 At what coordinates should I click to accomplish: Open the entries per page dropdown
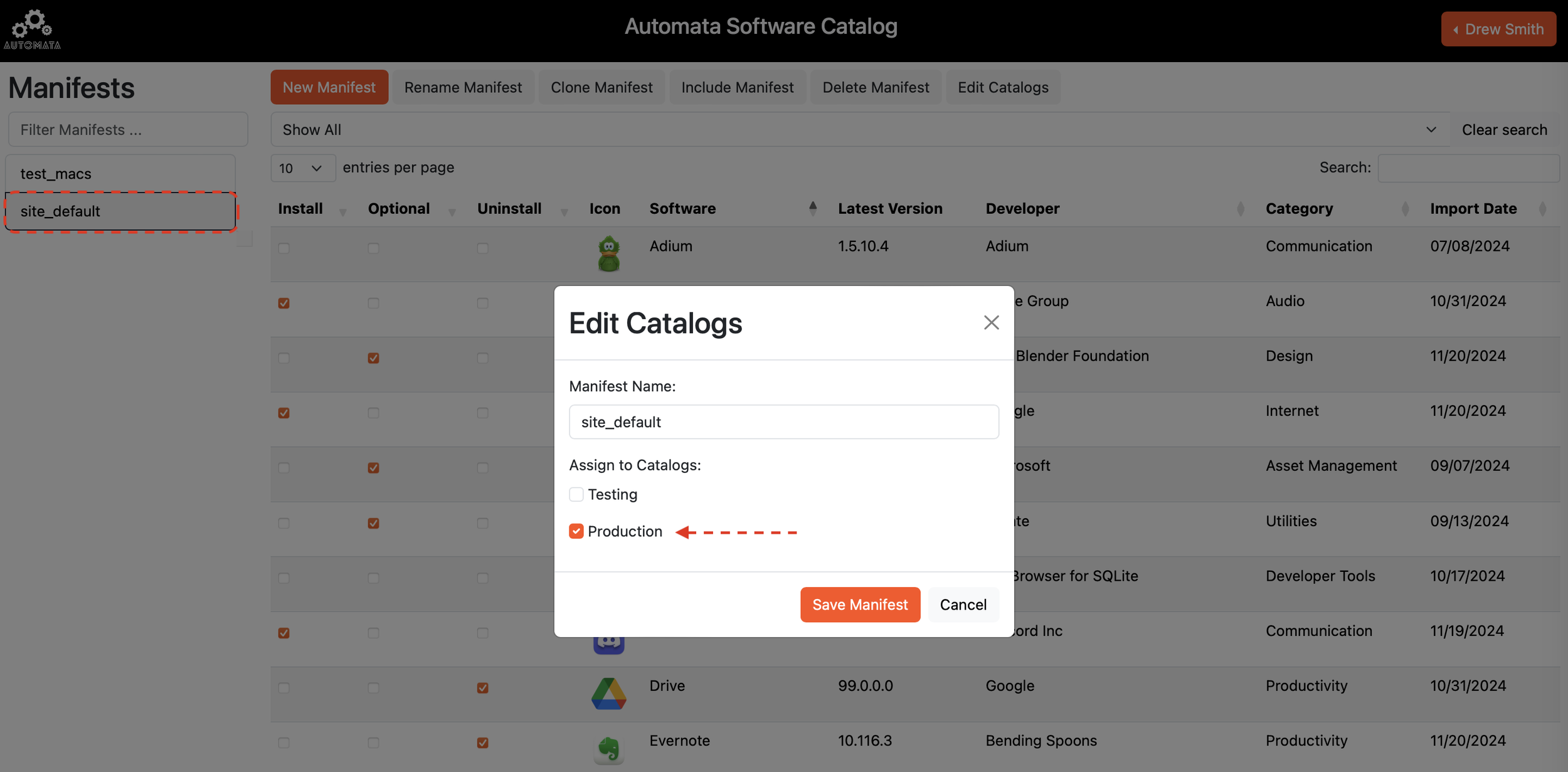click(x=302, y=168)
